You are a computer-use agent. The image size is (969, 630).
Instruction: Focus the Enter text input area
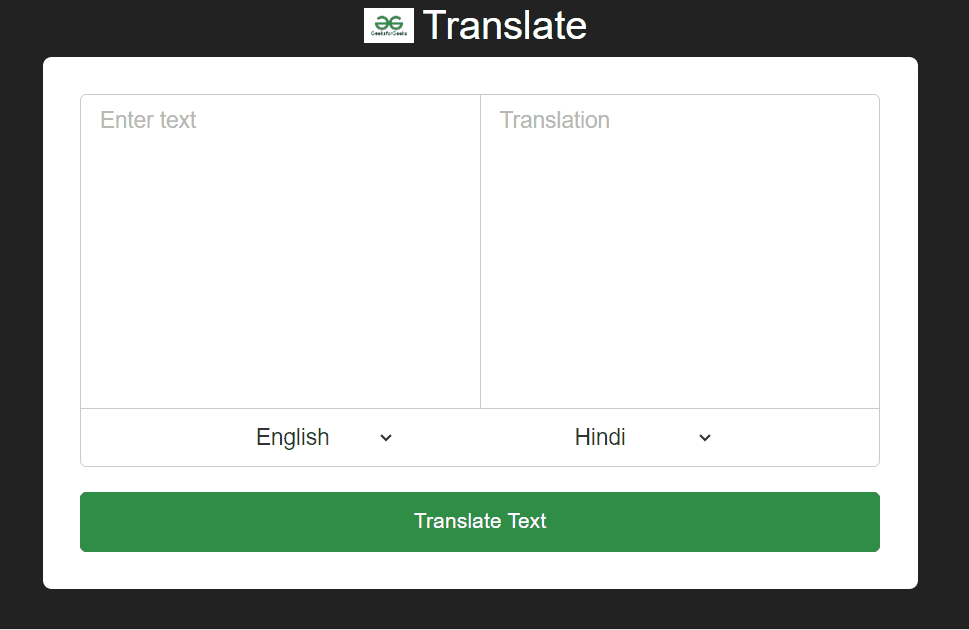[280, 250]
